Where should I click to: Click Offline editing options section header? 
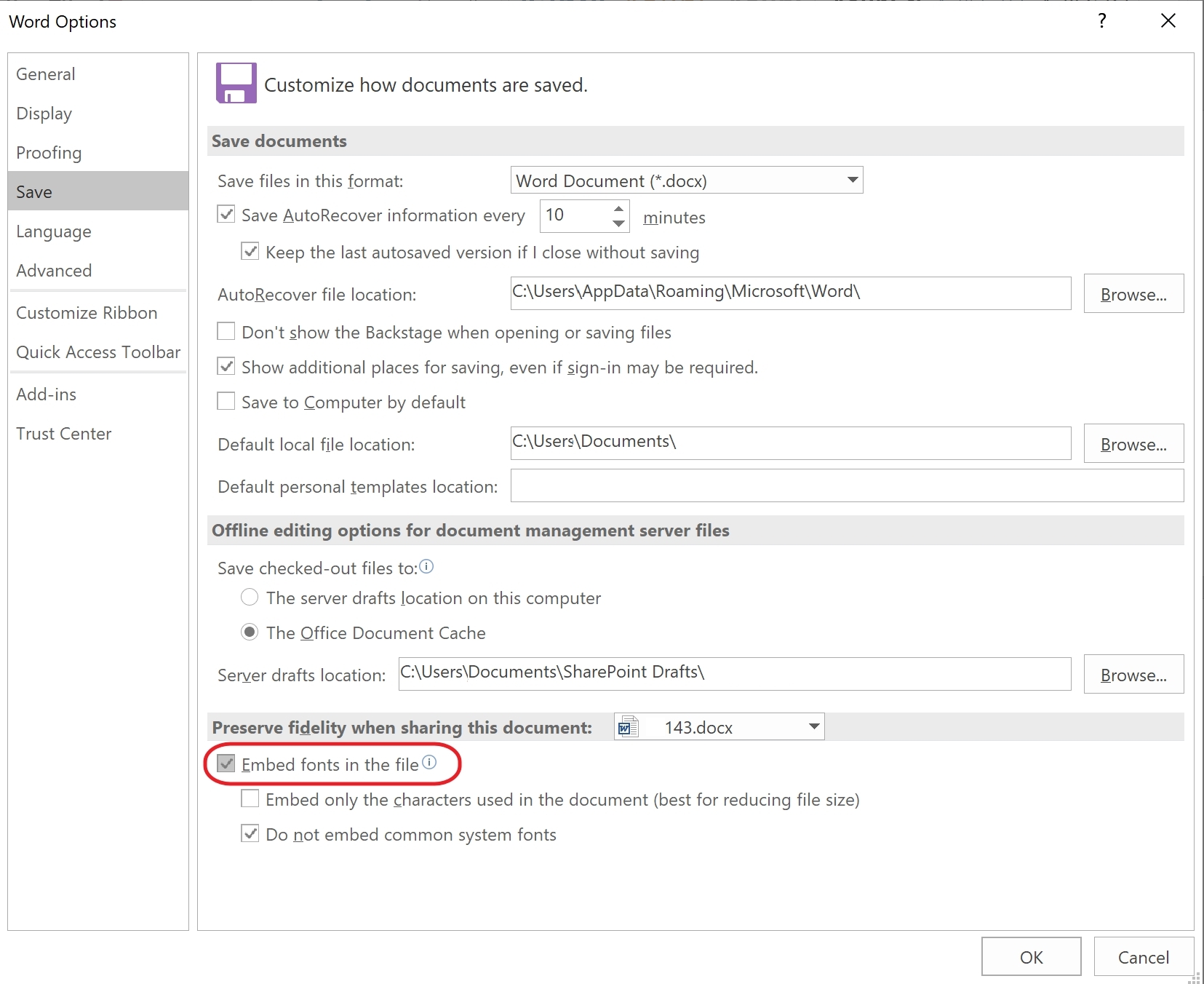tap(695, 531)
